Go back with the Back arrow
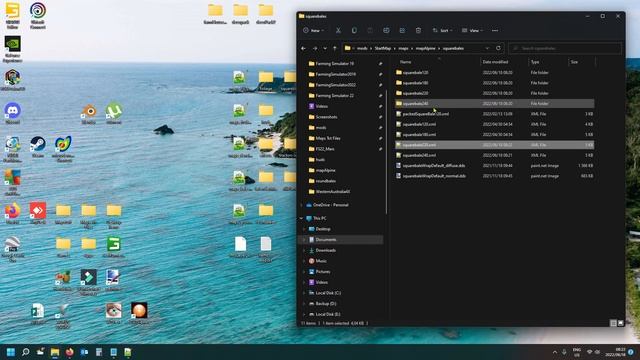Viewport: 640px width, 360px height. pos(303,48)
